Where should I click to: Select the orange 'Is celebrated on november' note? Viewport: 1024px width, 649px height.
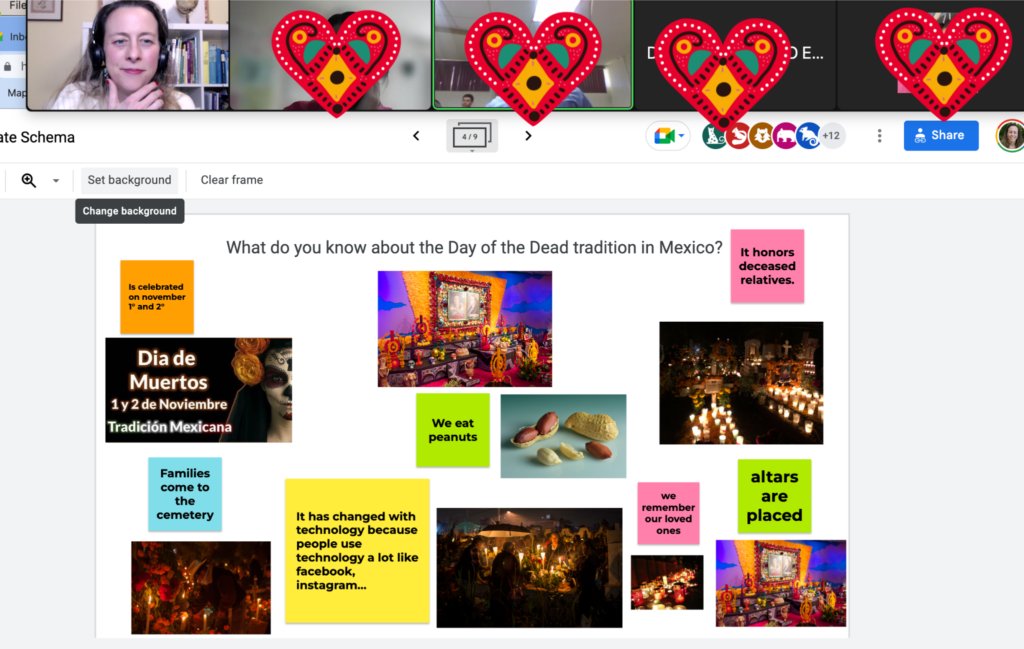tap(157, 297)
